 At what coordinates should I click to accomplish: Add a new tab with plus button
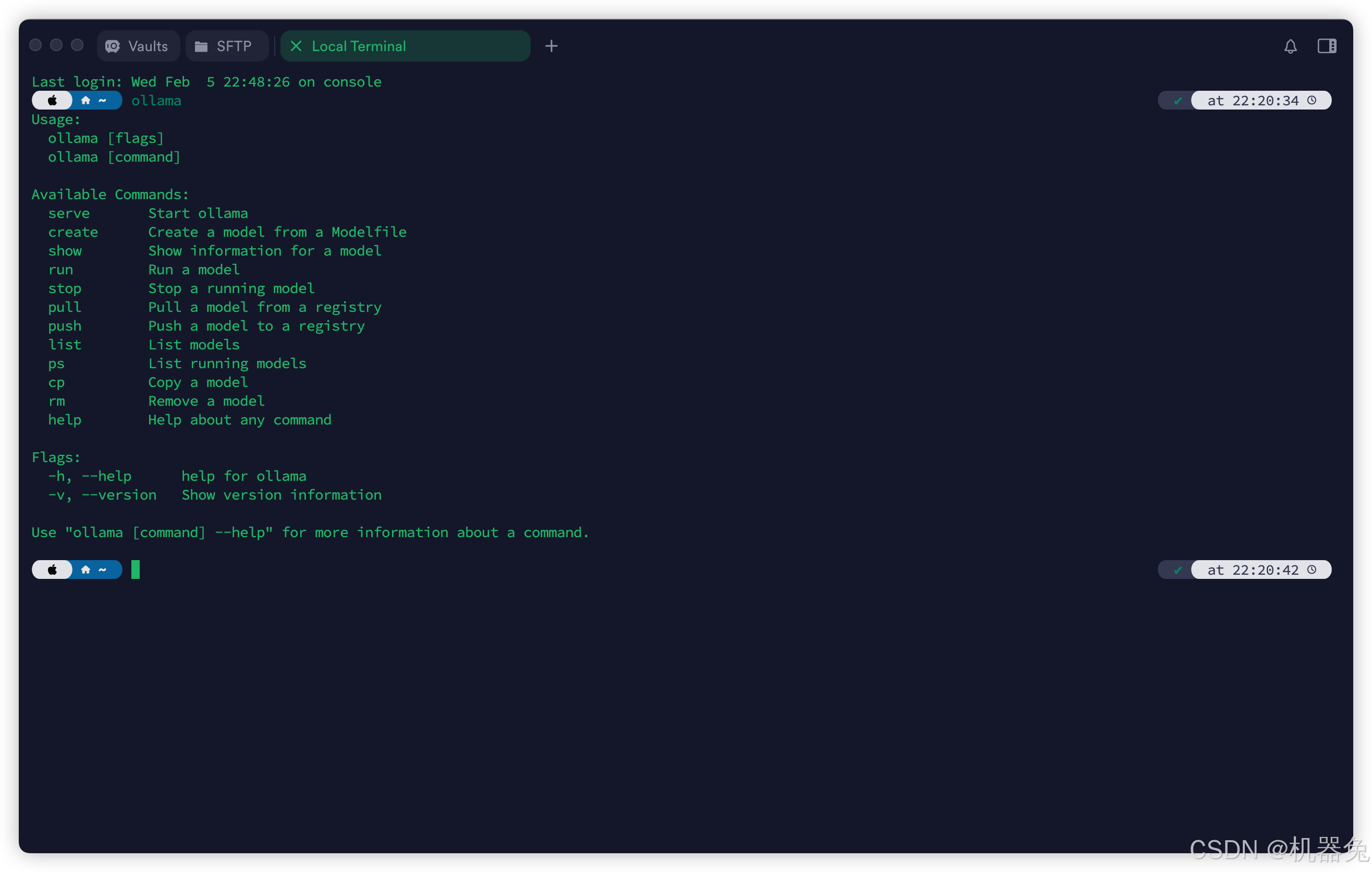point(551,46)
